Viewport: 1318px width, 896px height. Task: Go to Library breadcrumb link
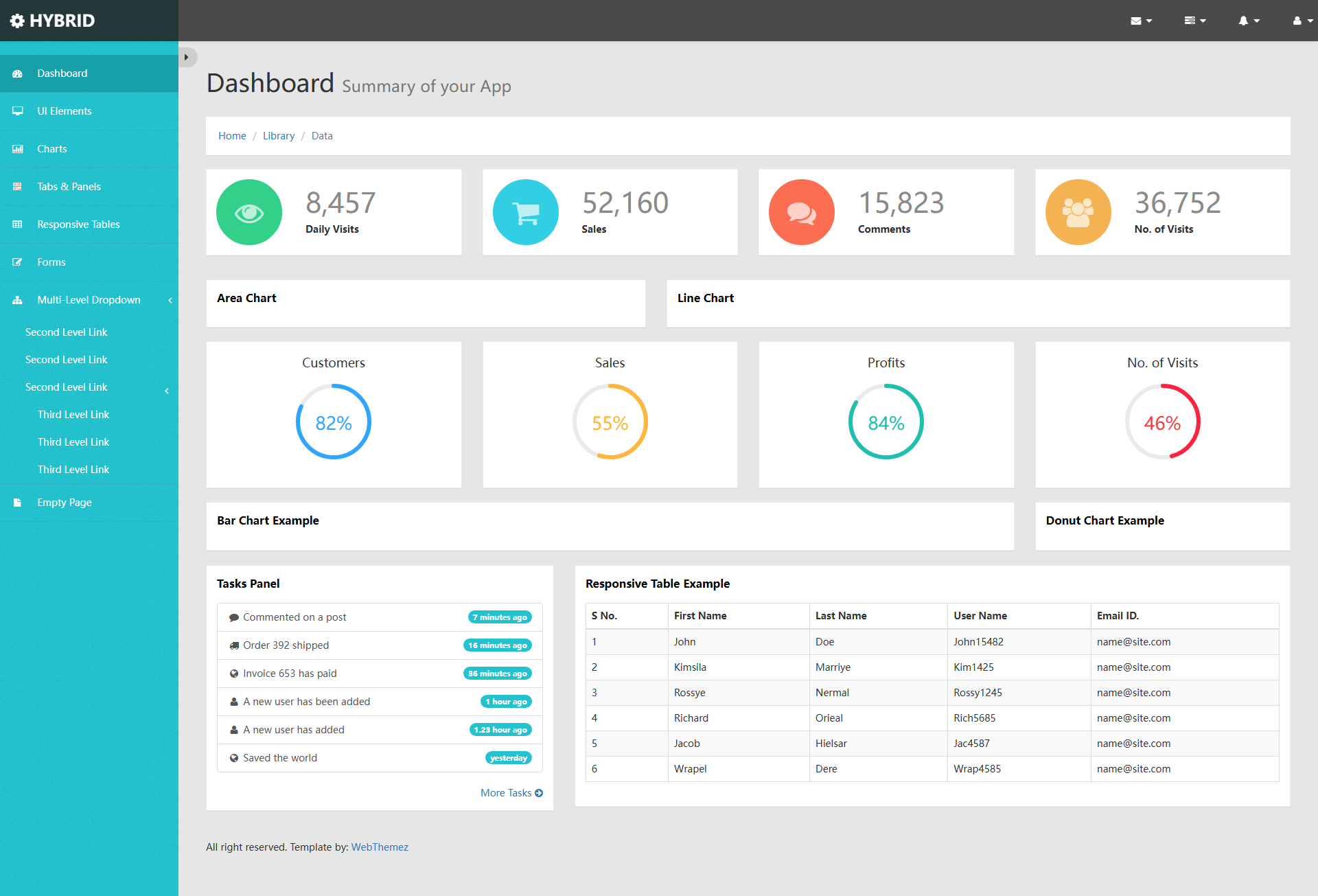point(279,136)
